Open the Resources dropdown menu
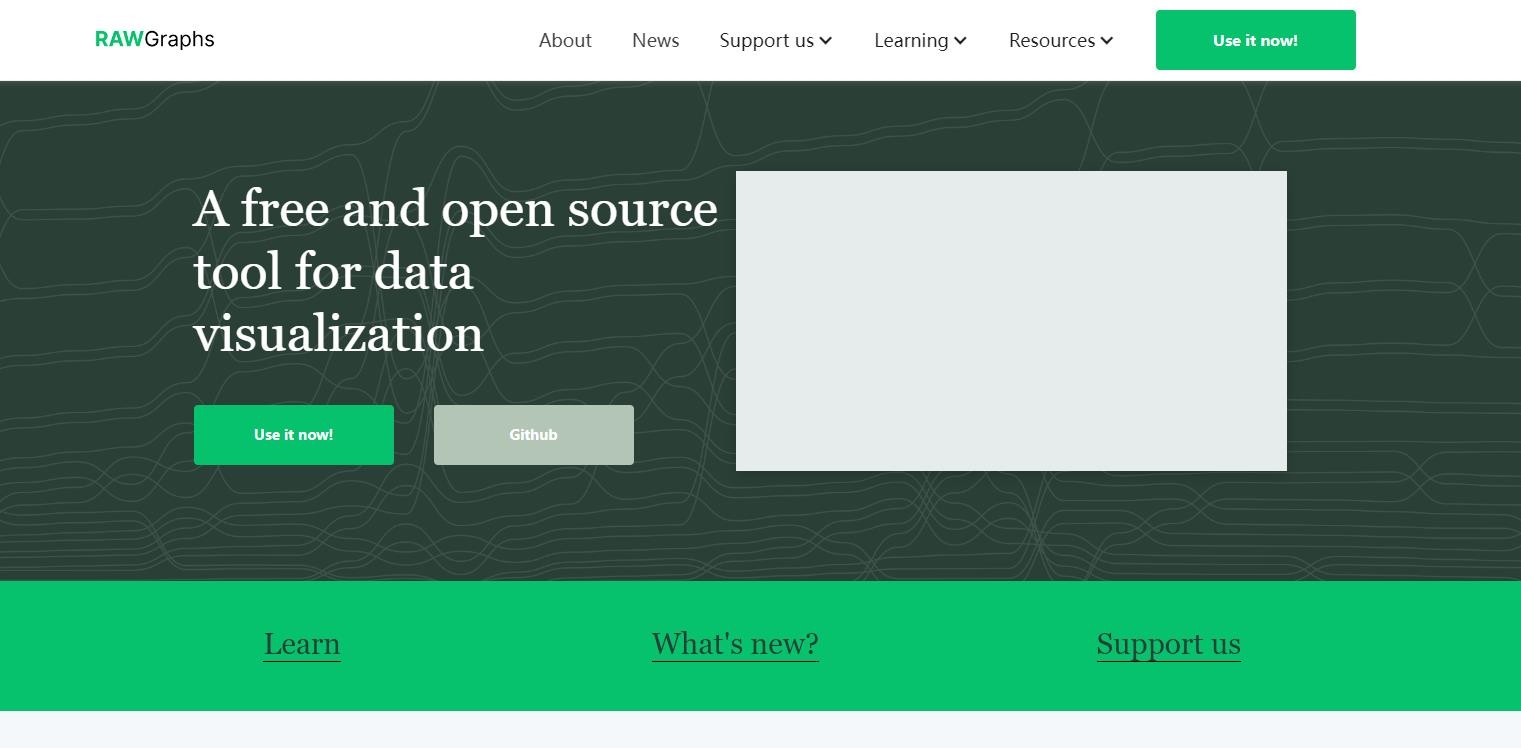 (x=1061, y=40)
